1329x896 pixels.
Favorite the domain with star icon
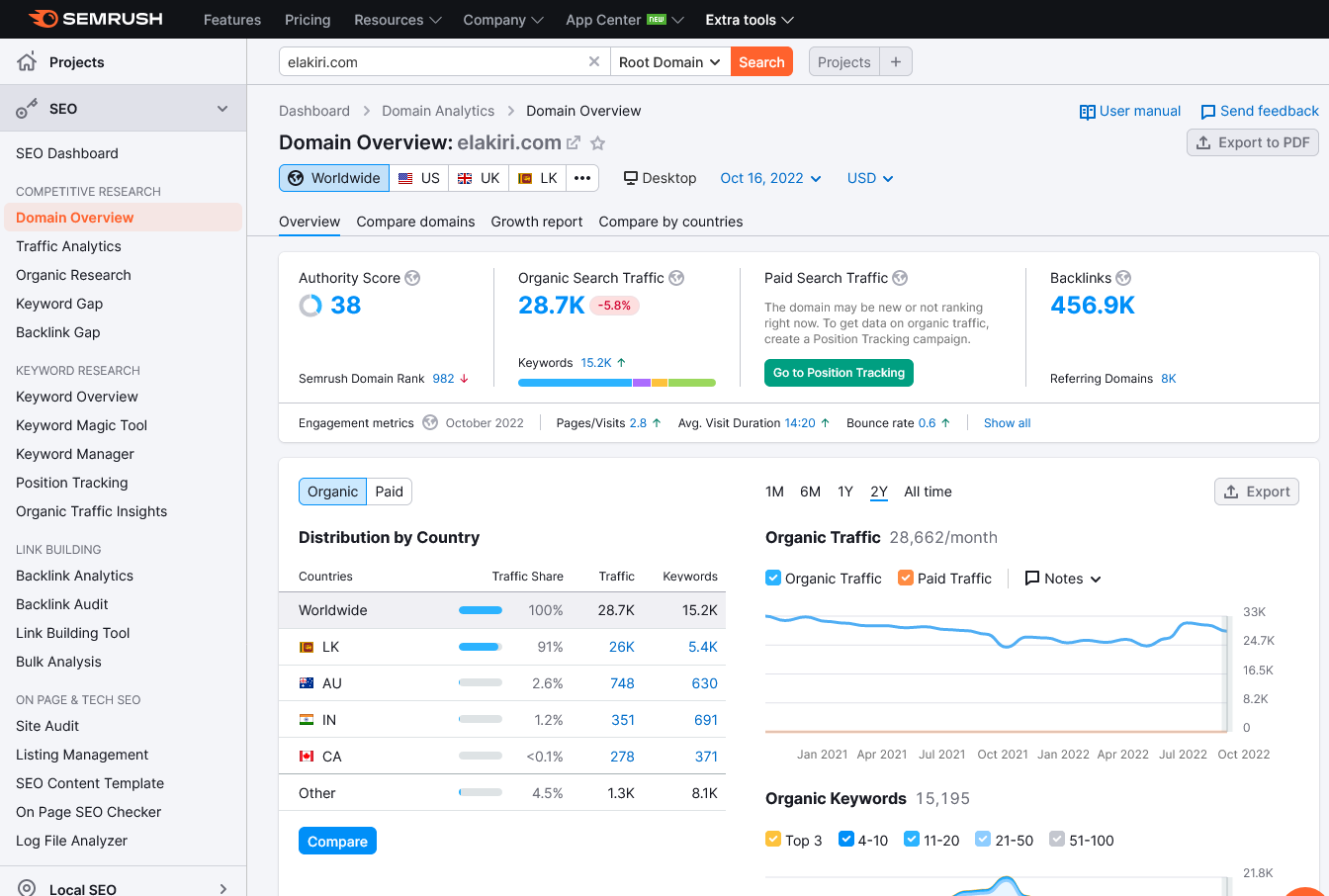[597, 142]
